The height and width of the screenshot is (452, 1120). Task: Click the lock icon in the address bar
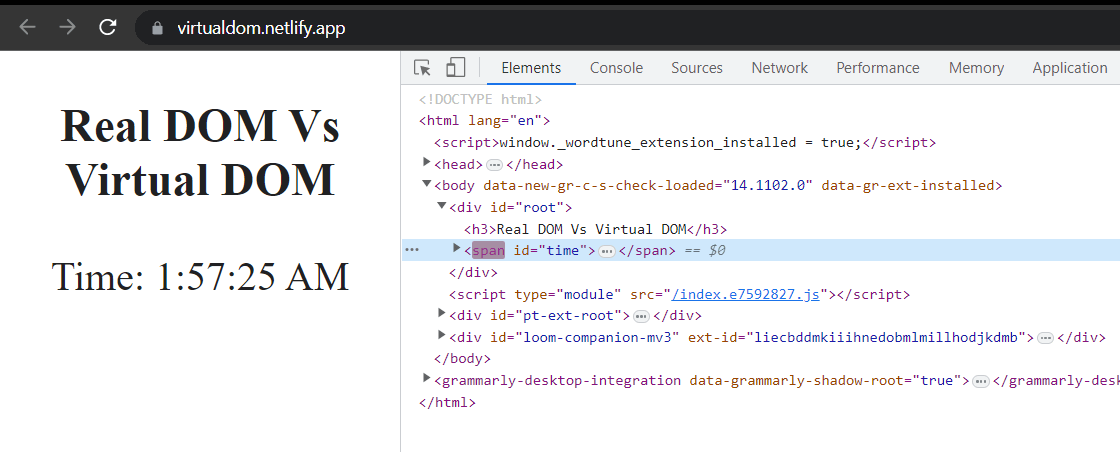[156, 28]
